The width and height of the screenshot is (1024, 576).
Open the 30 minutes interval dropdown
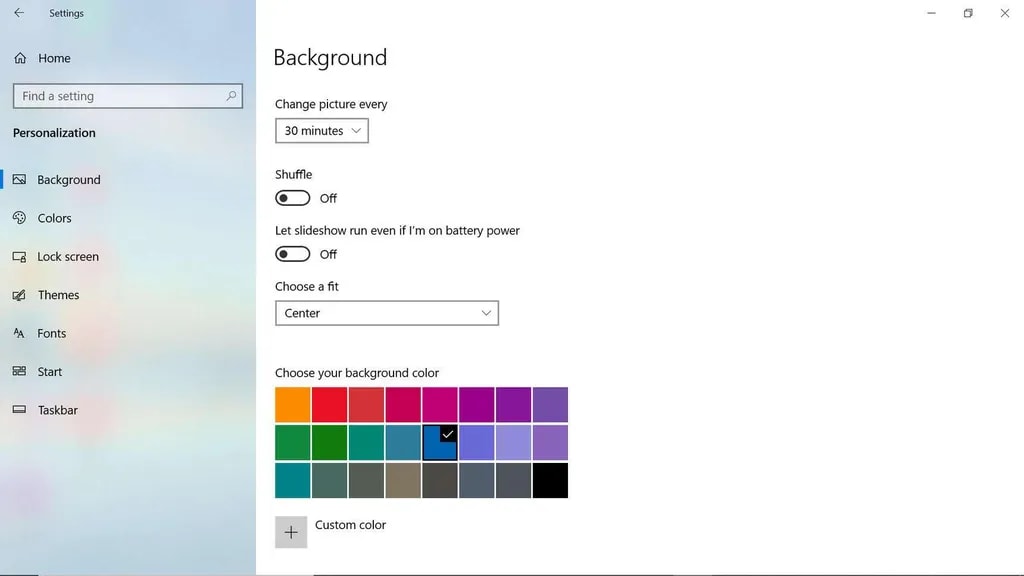[x=322, y=131]
